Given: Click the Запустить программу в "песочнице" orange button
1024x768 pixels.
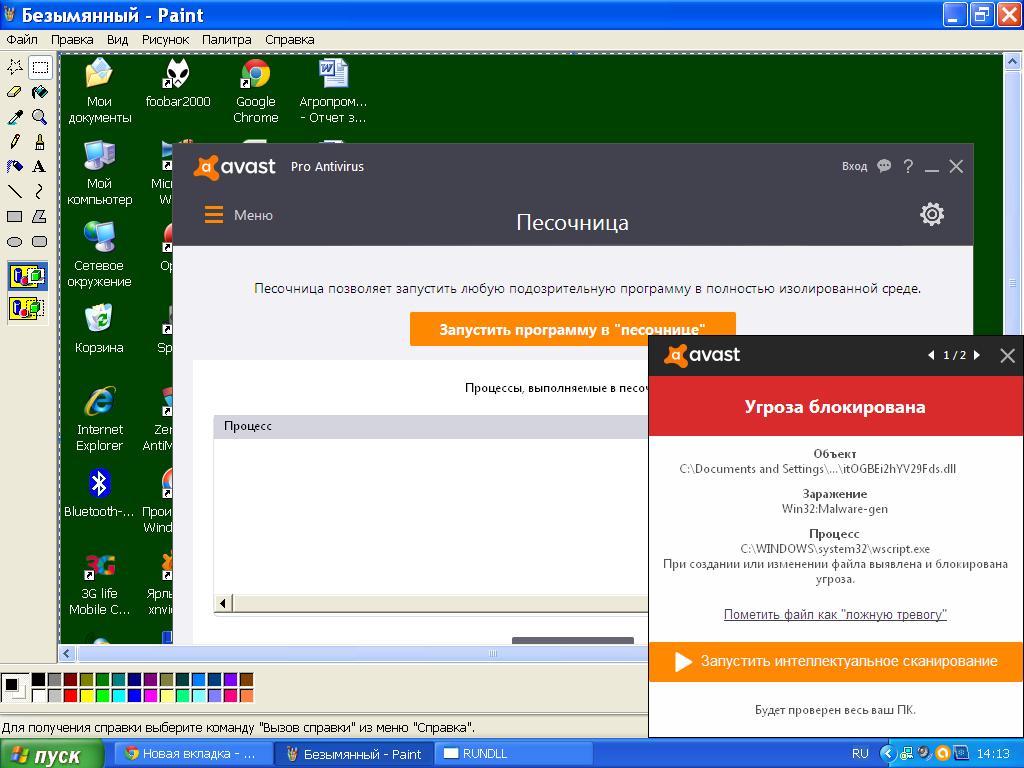Looking at the screenshot, I should pyautogui.click(x=573, y=329).
